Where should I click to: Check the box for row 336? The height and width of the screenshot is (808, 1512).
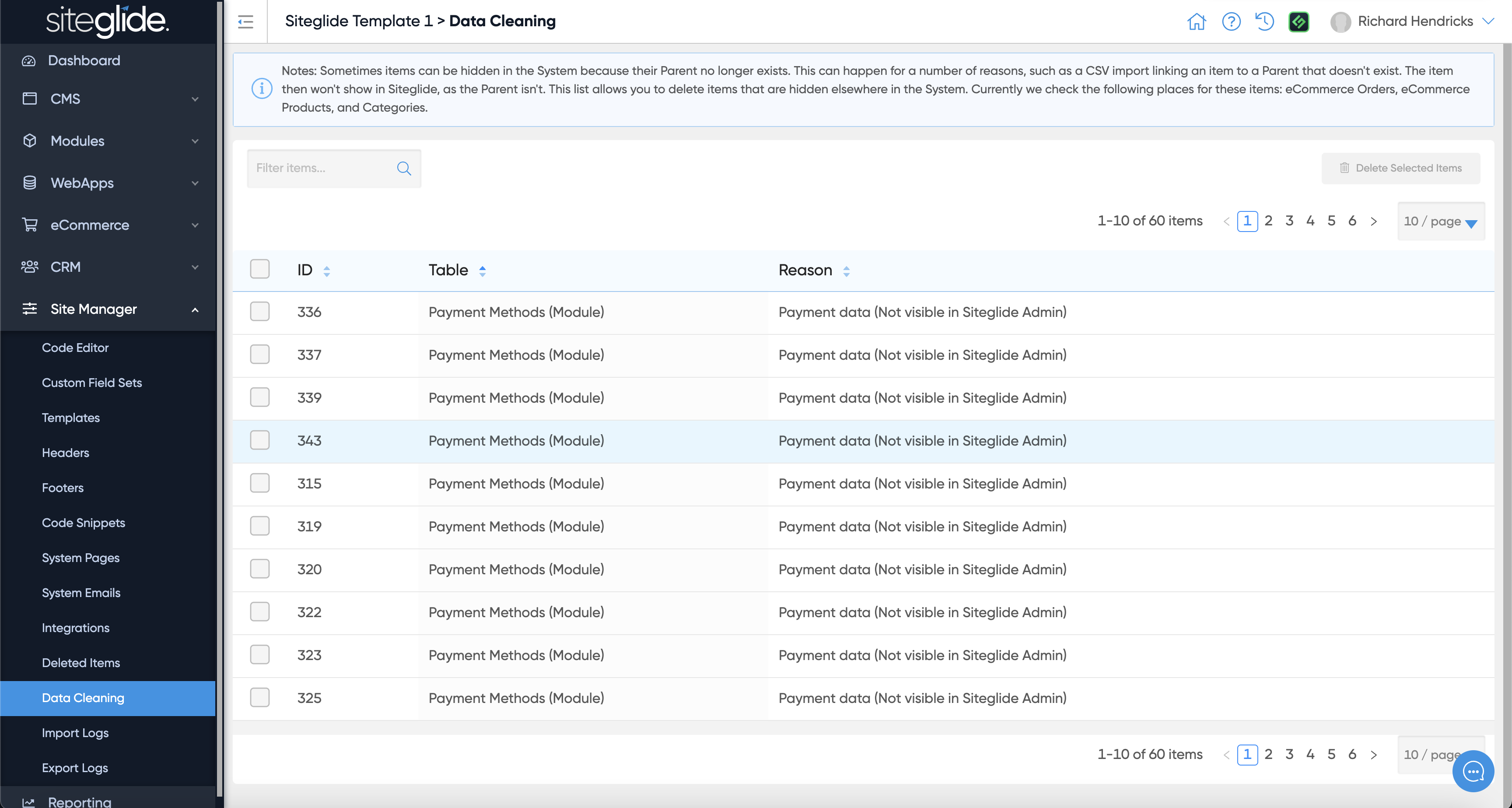[x=259, y=311]
